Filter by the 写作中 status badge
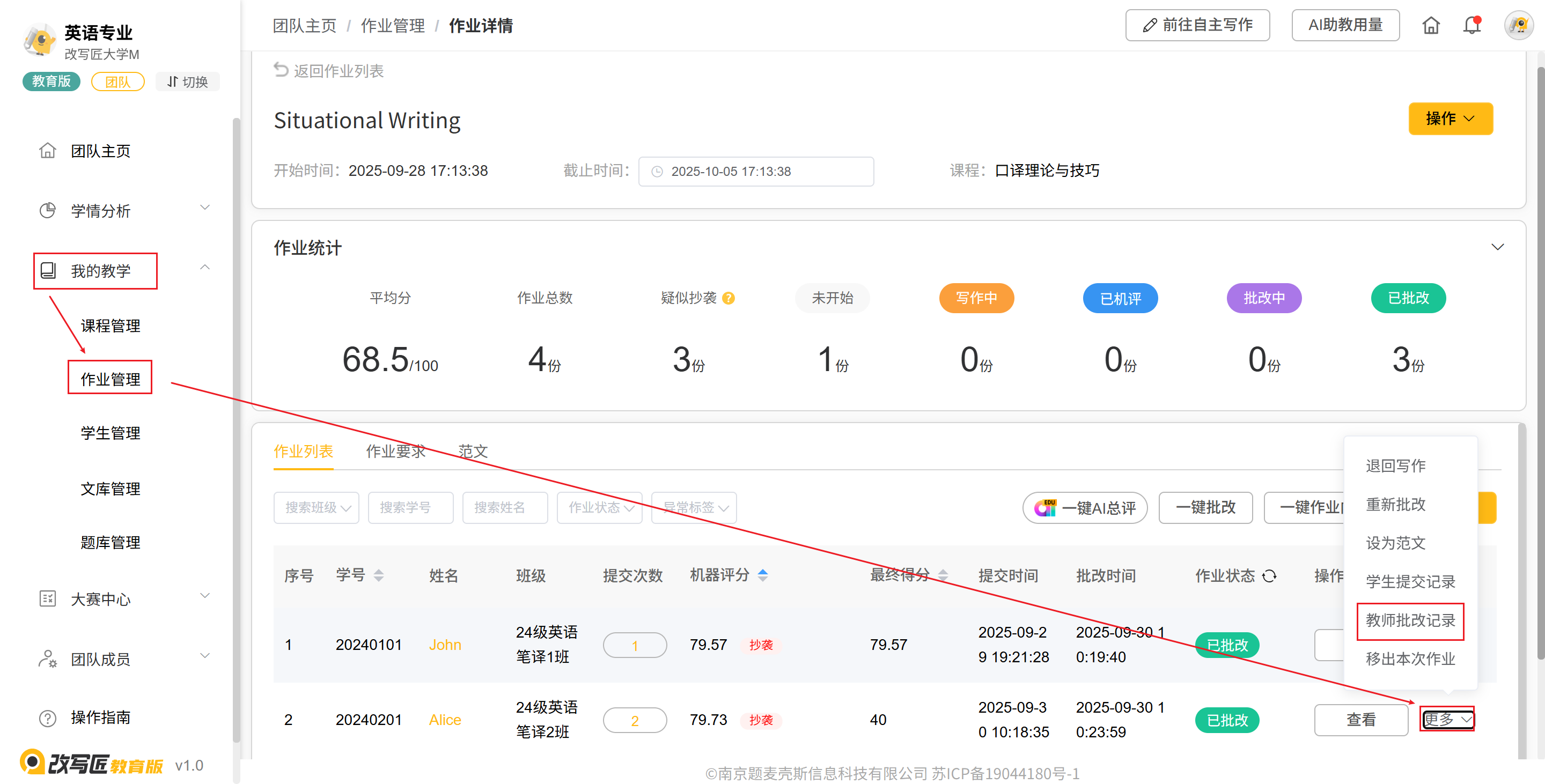This screenshot has height=784, width=1545. pos(976,298)
